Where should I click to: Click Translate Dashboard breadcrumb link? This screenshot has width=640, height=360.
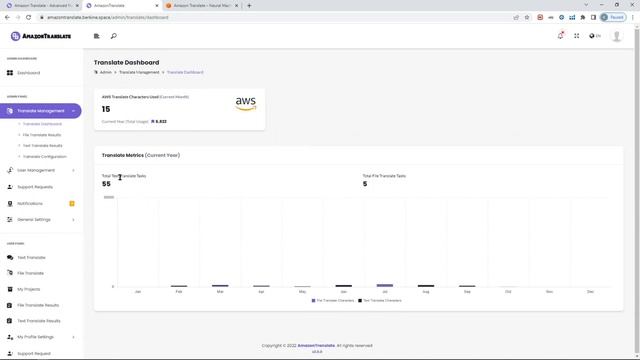(x=185, y=72)
